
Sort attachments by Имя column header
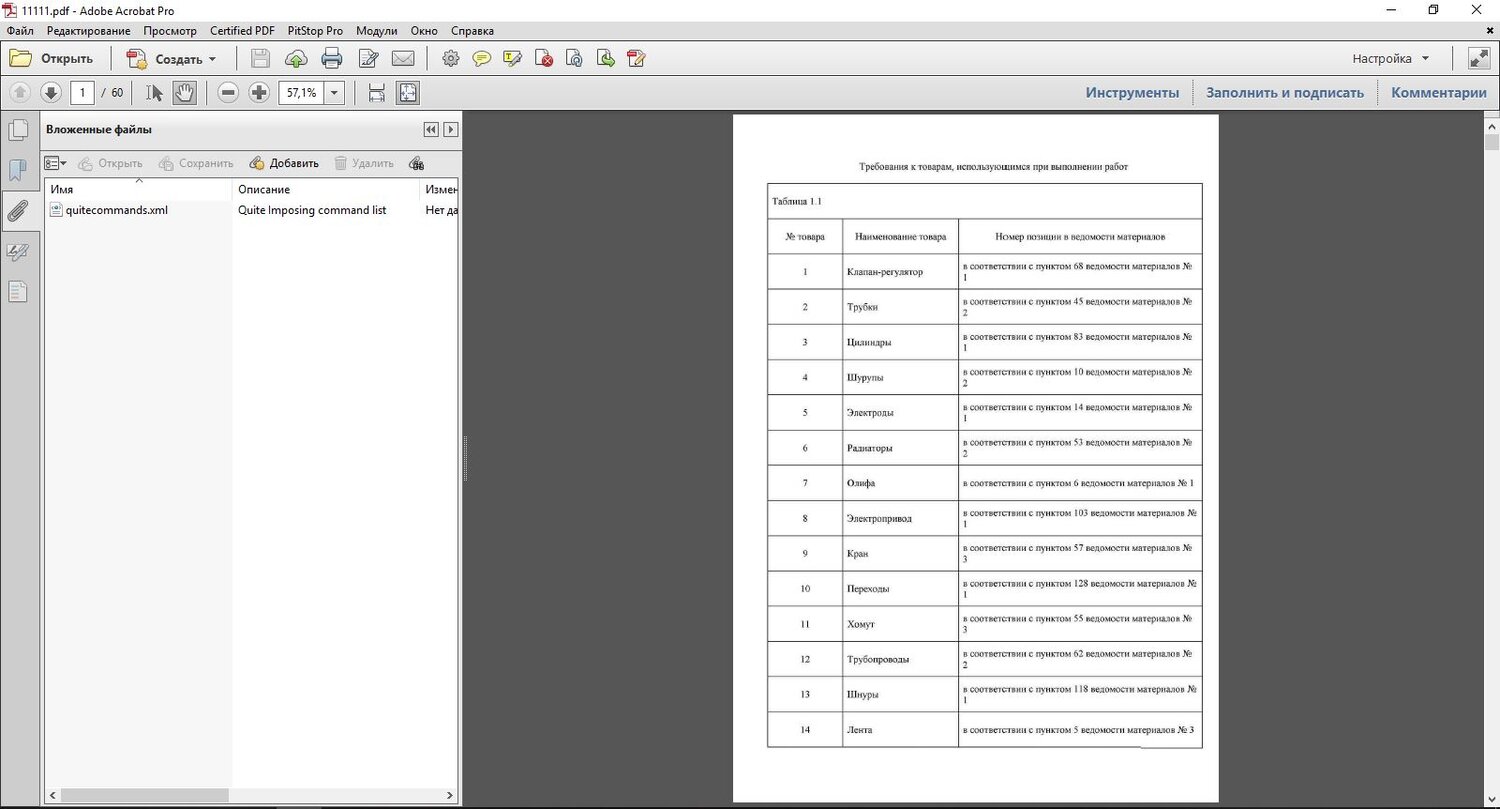139,189
